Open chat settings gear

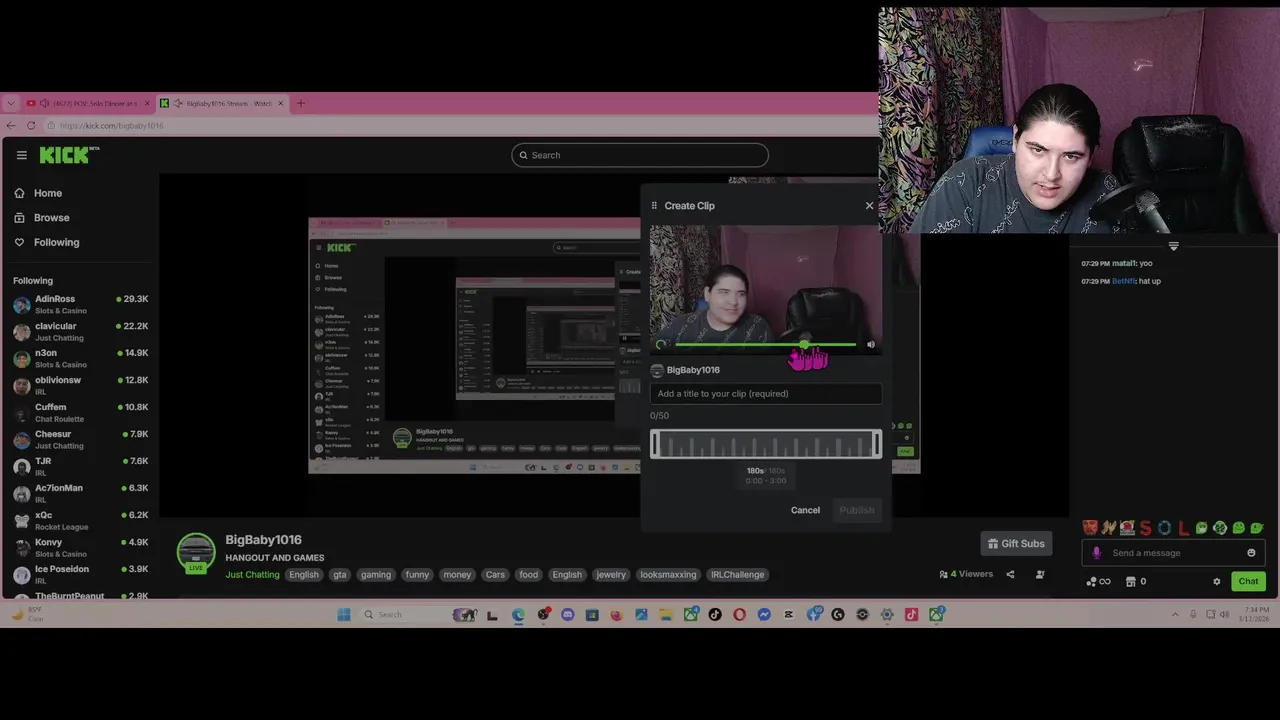pos(1217,581)
